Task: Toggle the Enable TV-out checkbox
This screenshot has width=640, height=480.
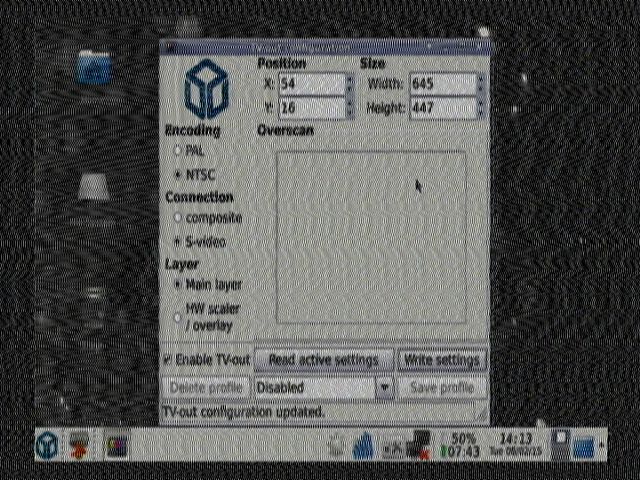Action: tap(168, 360)
